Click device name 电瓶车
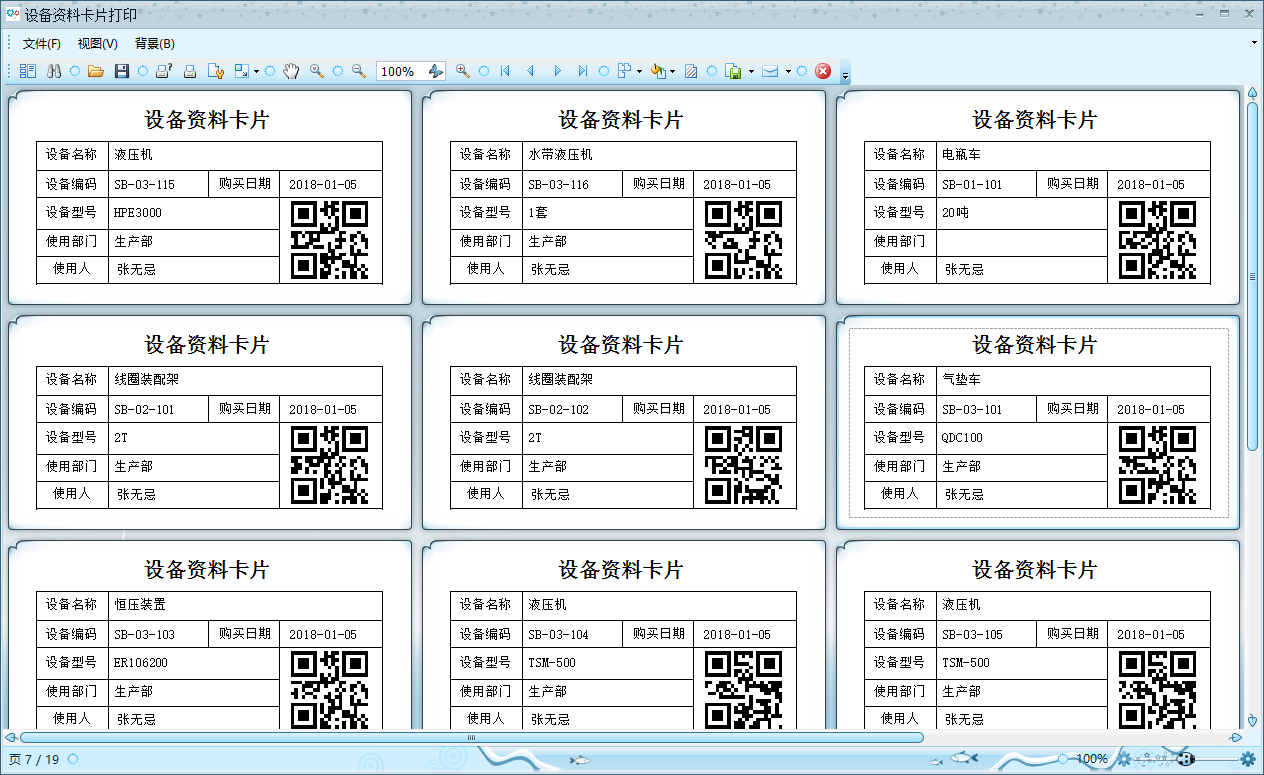Screen dimensions: 1264x775 [x=961, y=155]
